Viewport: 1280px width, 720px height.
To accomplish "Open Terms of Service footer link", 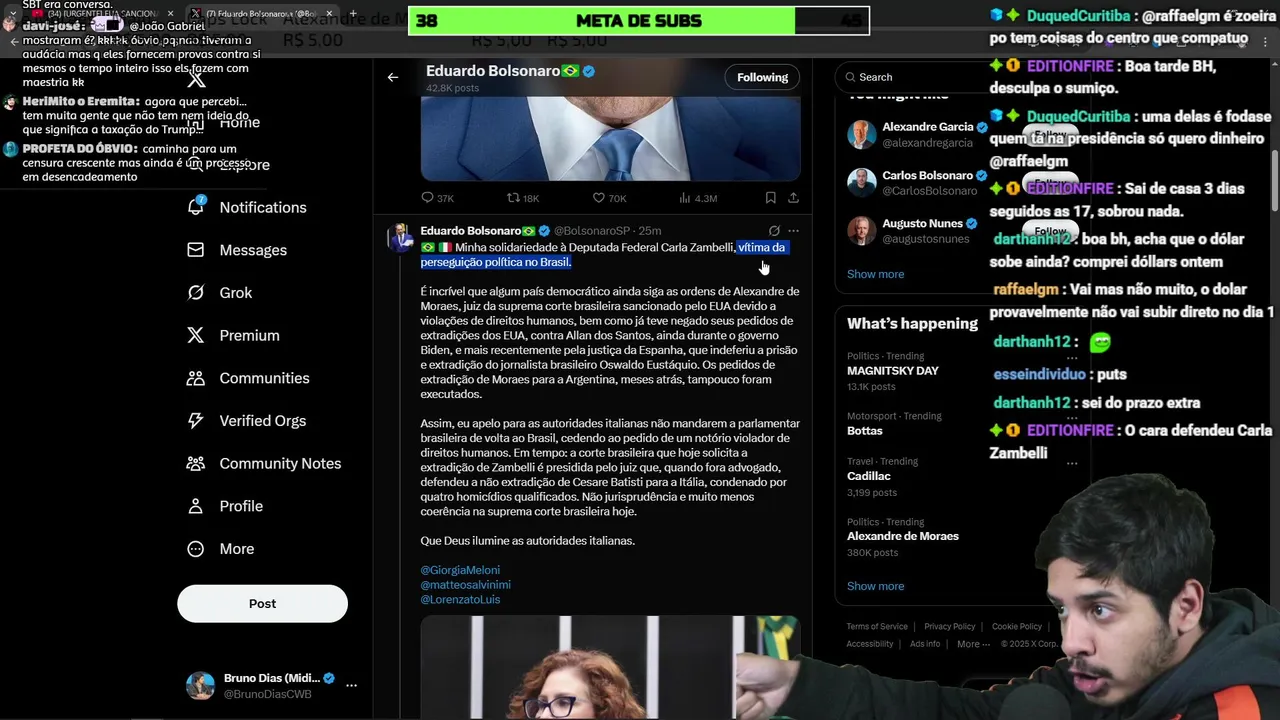I will click(877, 627).
